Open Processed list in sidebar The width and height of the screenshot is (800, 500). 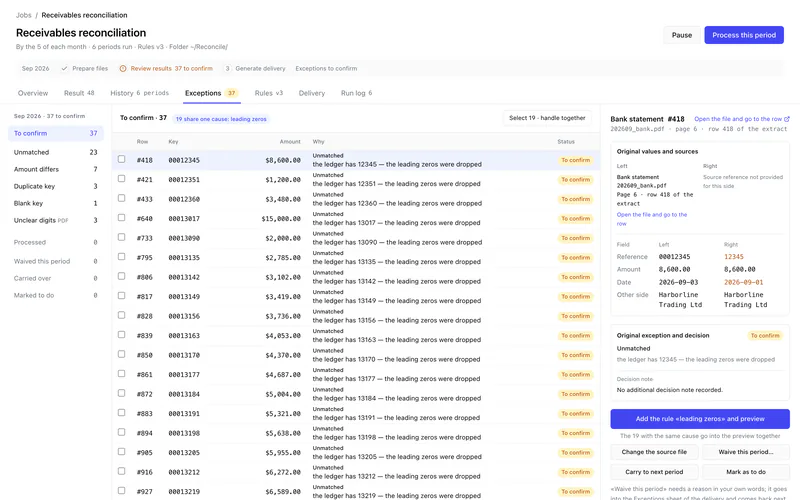[x=56, y=242]
